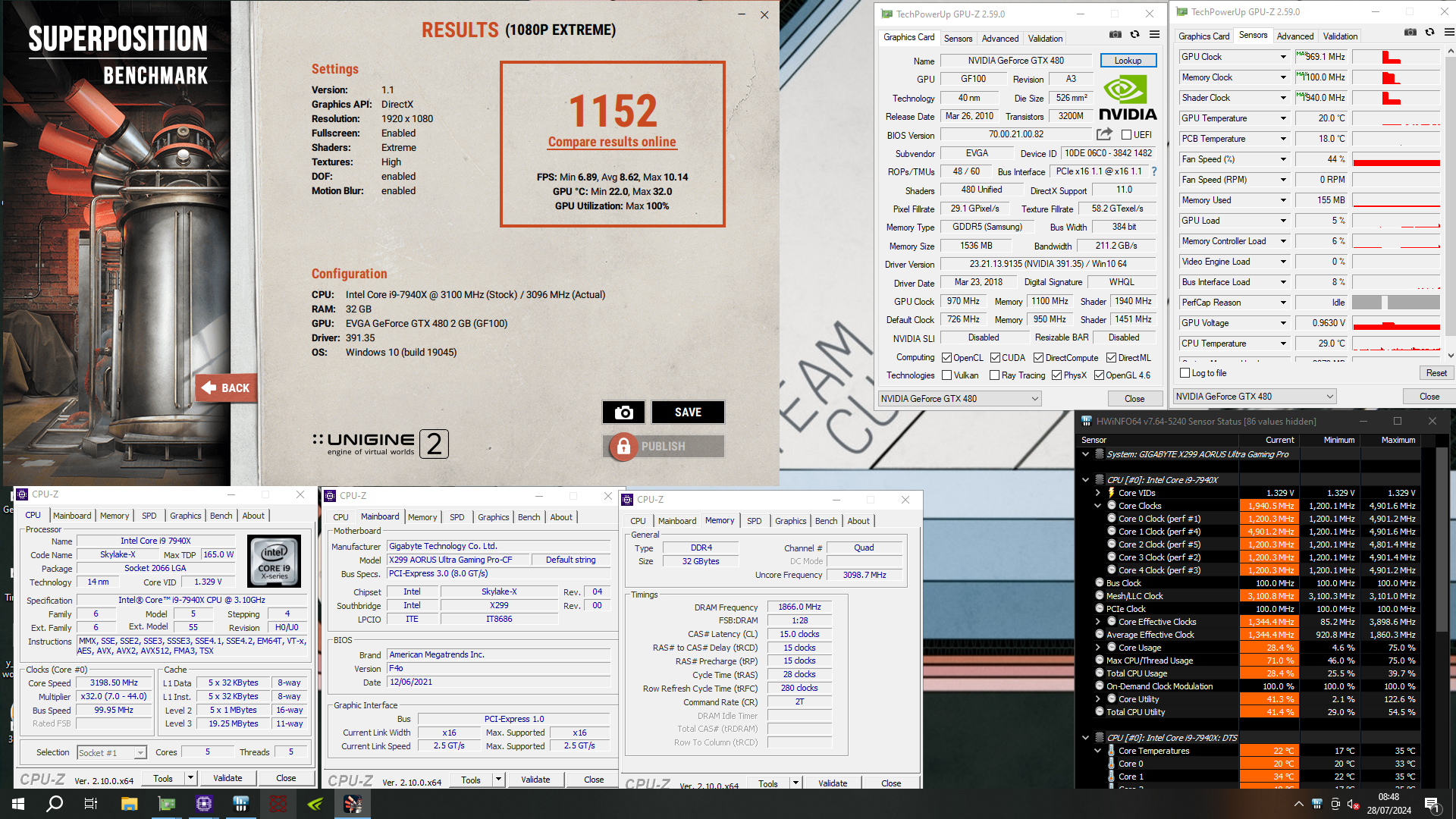Viewport: 1456px width, 819px height.
Task: Click the screenshot camera button in Superposition
Action: [623, 412]
